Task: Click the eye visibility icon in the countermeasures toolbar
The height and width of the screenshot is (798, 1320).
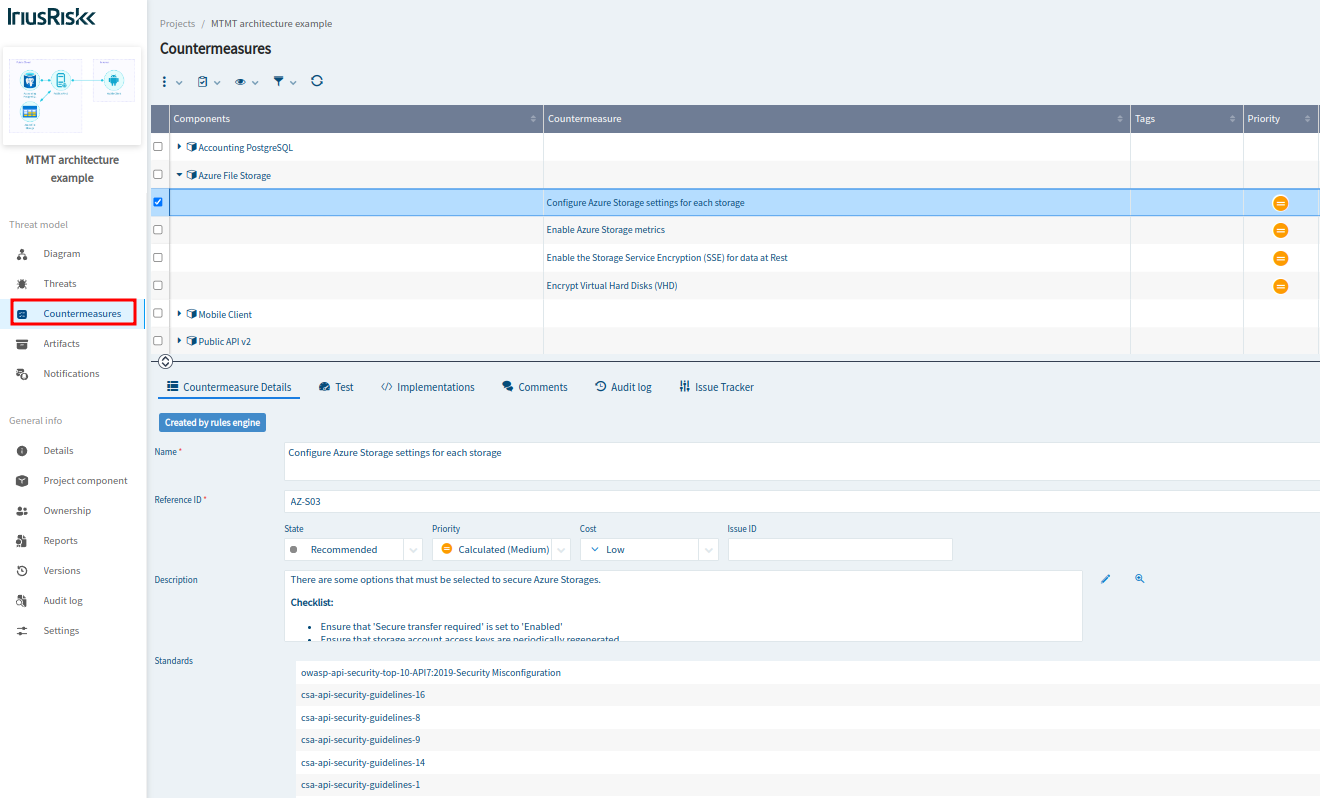Action: pos(242,81)
